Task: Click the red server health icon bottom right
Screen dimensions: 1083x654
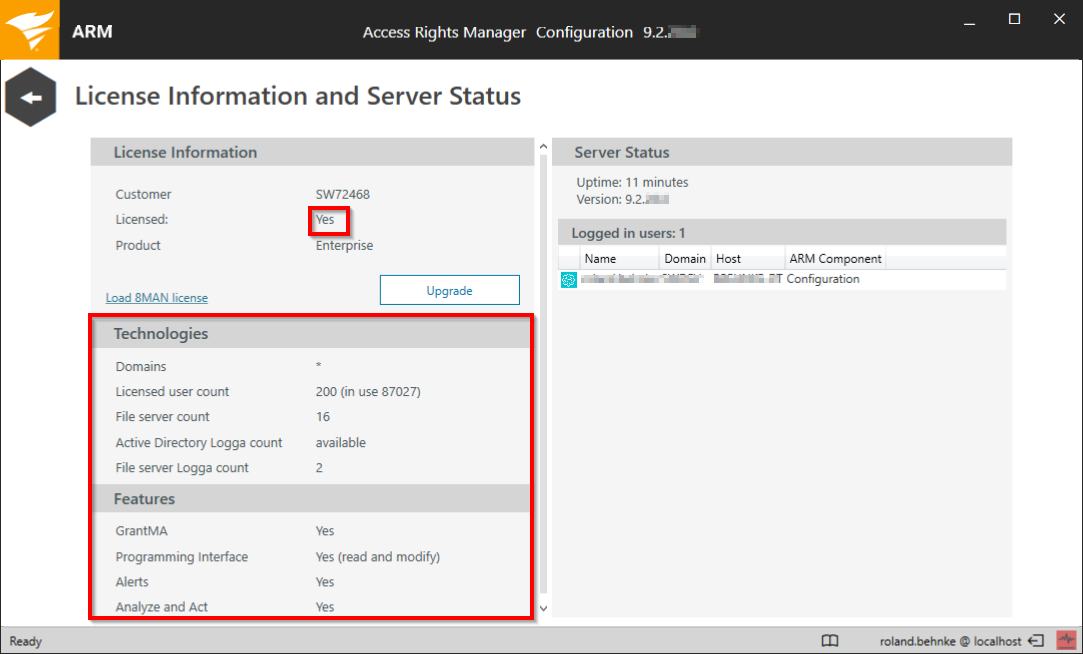Action: point(1065,640)
